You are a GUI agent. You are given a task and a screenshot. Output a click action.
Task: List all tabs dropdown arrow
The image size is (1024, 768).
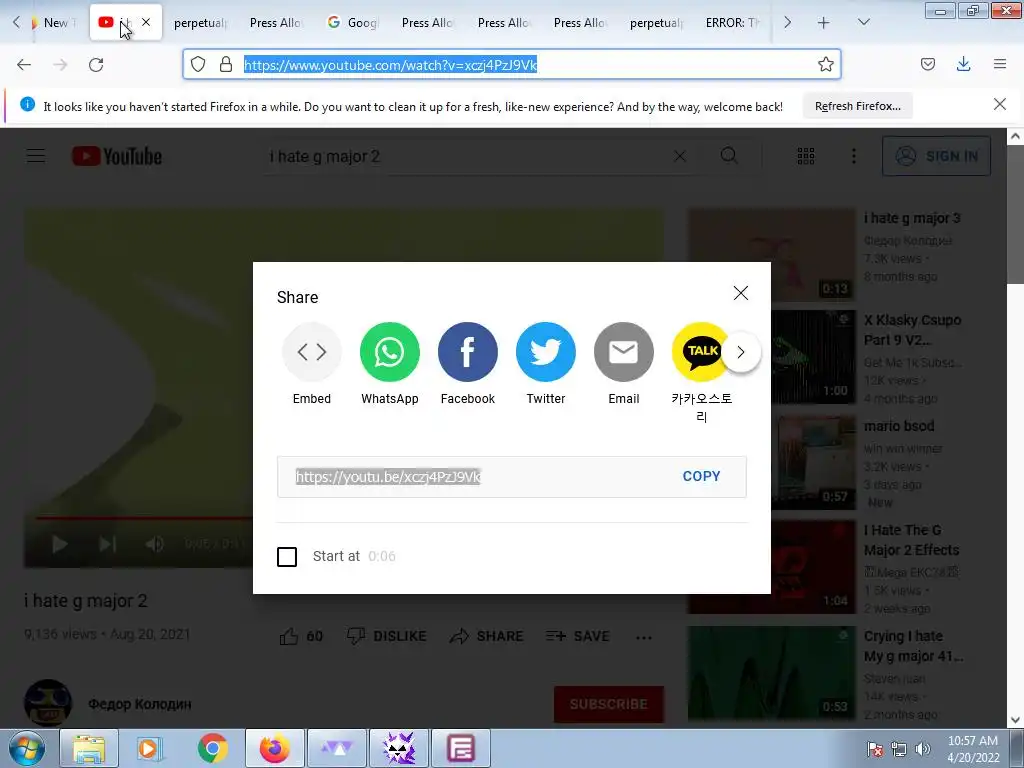[x=864, y=22]
